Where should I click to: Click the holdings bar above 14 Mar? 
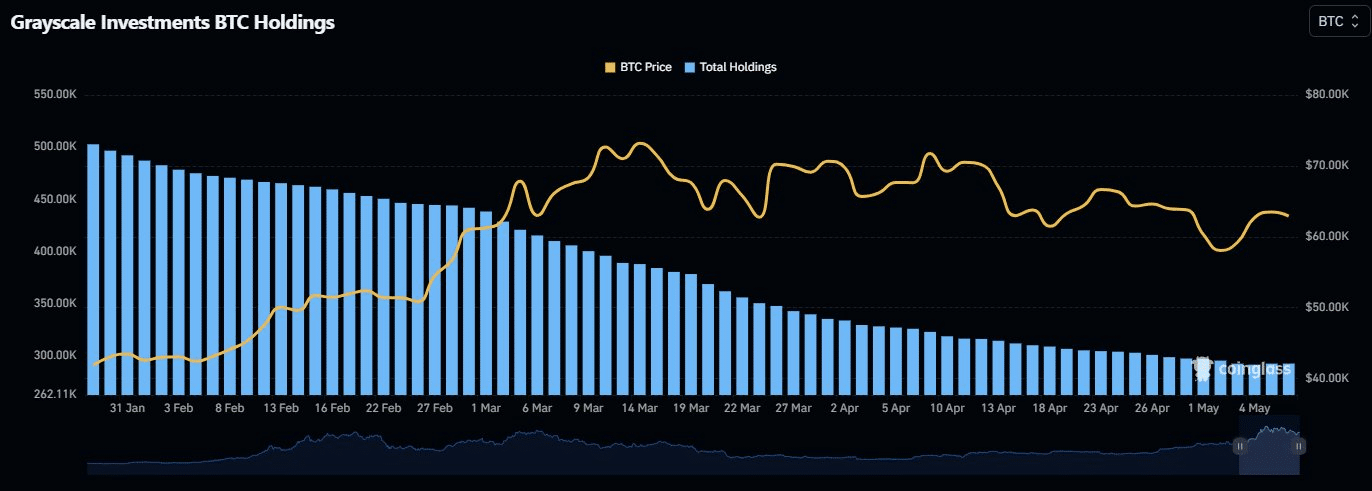pyautogui.click(x=639, y=329)
